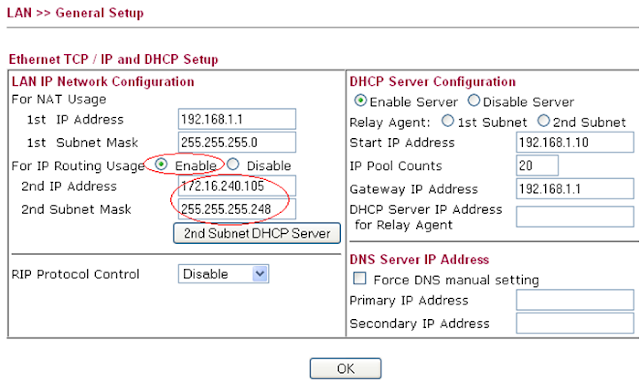Click the Primary IP Address DNS field
Image resolution: width=640 pixels, height=383 pixels.
(x=575, y=300)
